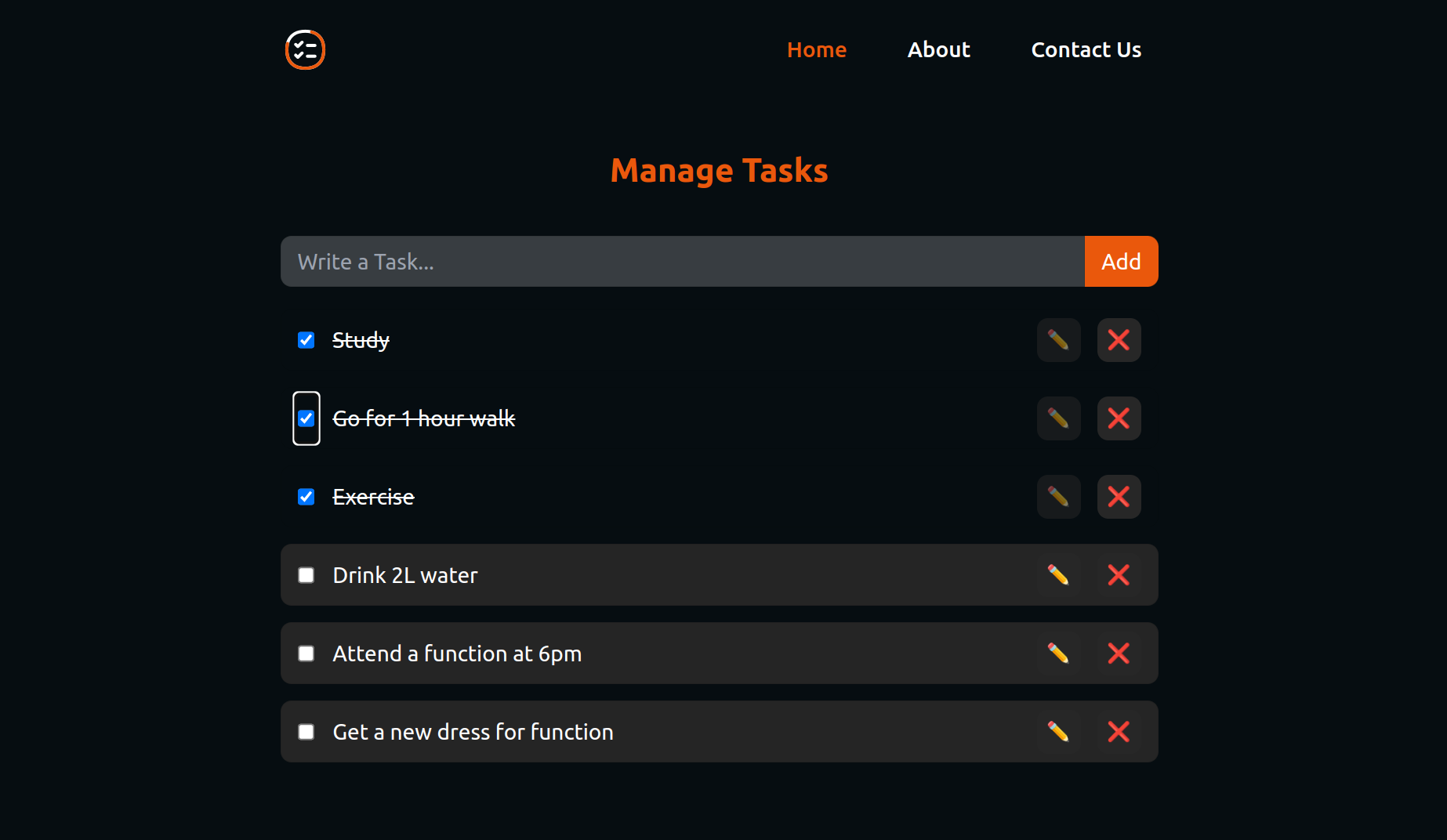Delete the Exercise task

(1119, 497)
